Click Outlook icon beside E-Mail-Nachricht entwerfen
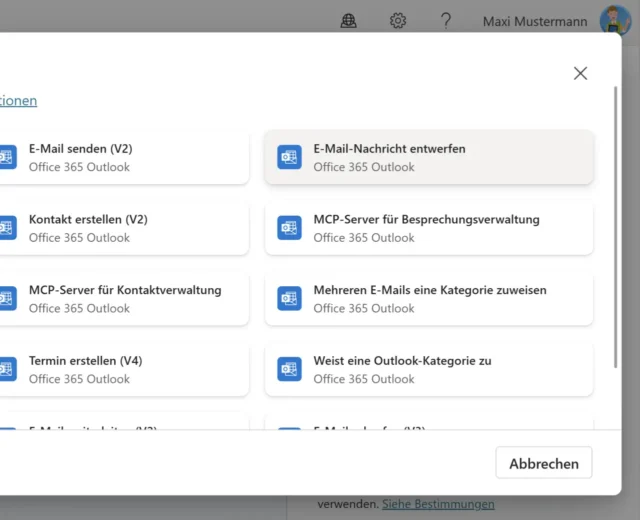Viewport: 640px width, 520px height. pos(289,158)
